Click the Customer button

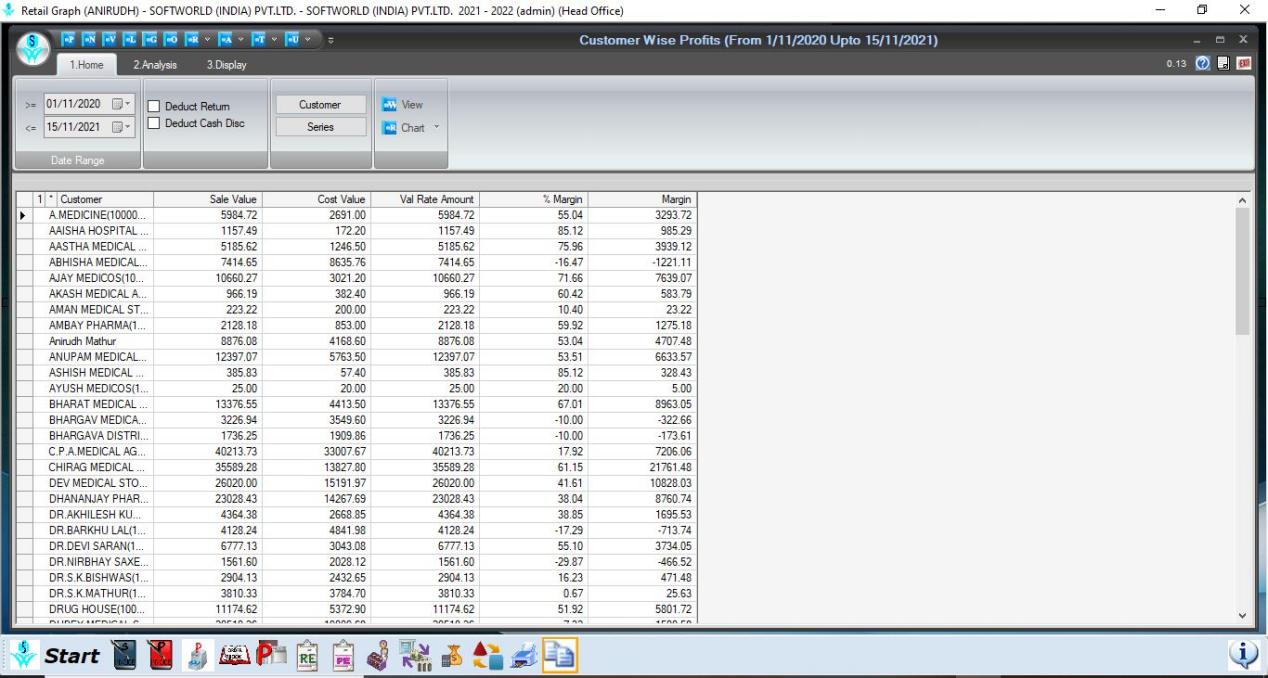pos(320,105)
